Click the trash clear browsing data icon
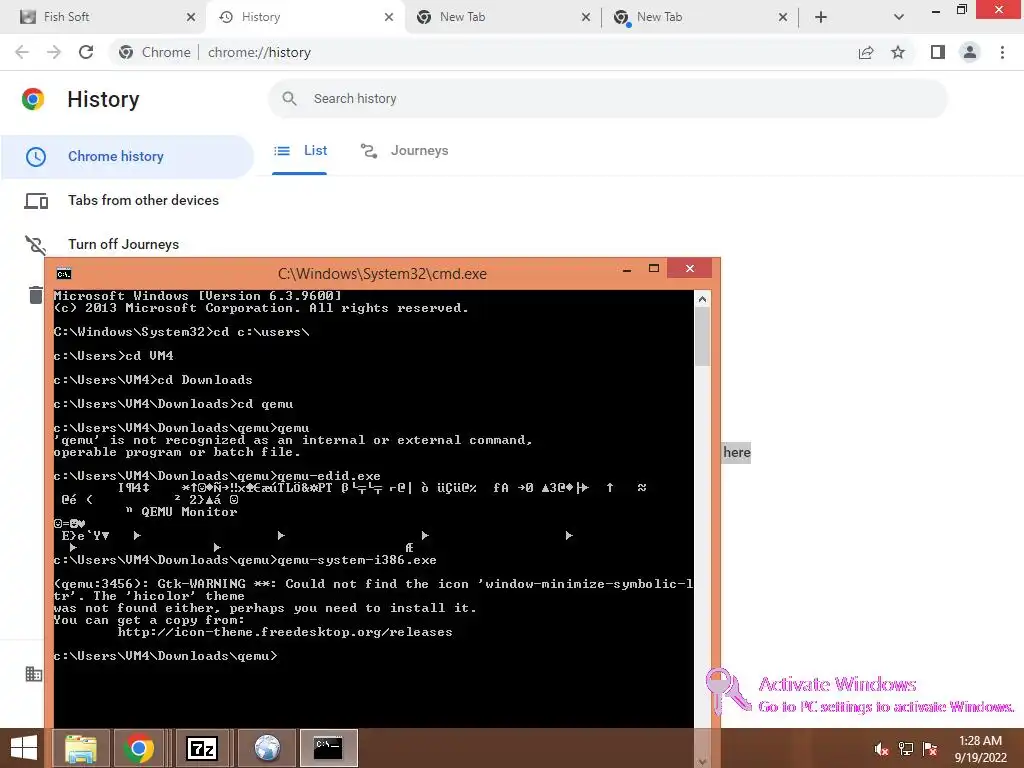The width and height of the screenshot is (1024, 768). pyautogui.click(x=35, y=295)
